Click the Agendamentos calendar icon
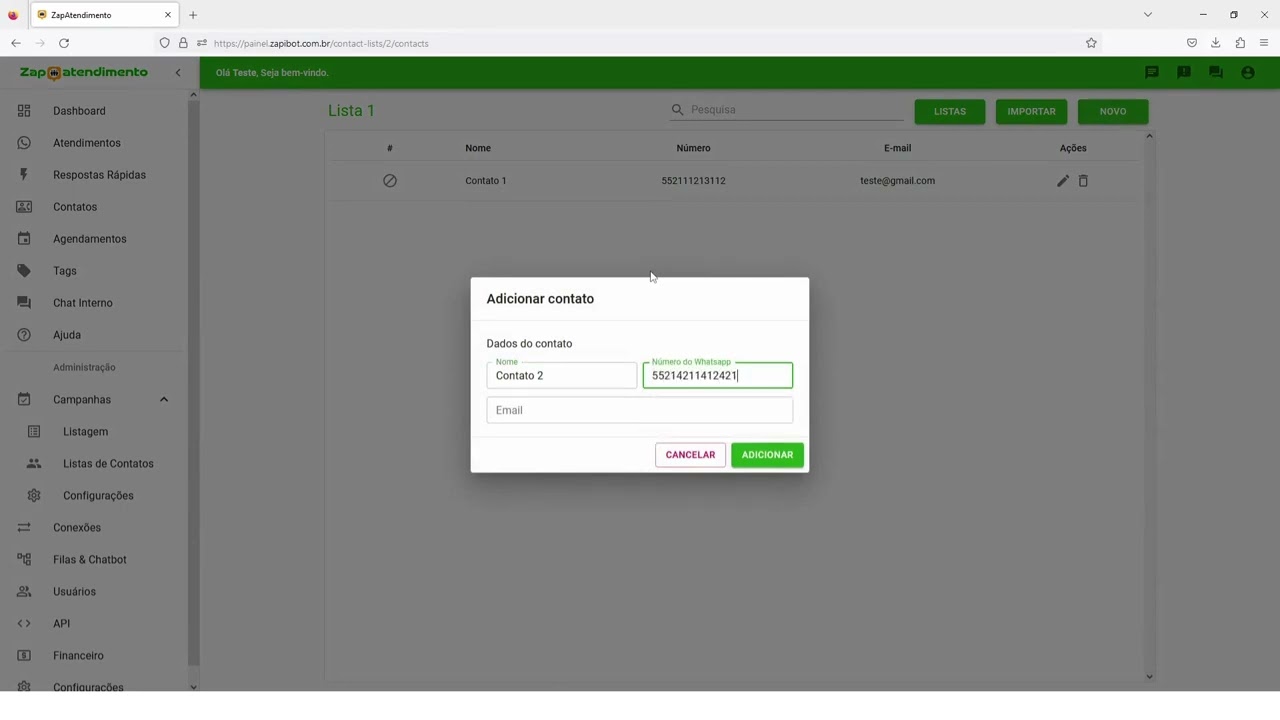1280x720 pixels. pyautogui.click(x=24, y=239)
